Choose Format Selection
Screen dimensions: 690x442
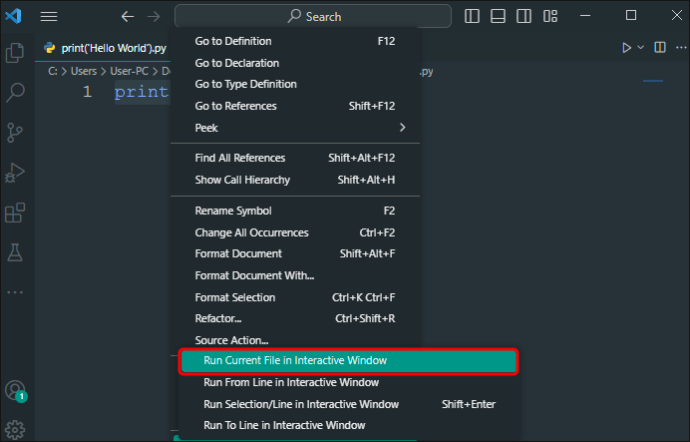coord(295,297)
